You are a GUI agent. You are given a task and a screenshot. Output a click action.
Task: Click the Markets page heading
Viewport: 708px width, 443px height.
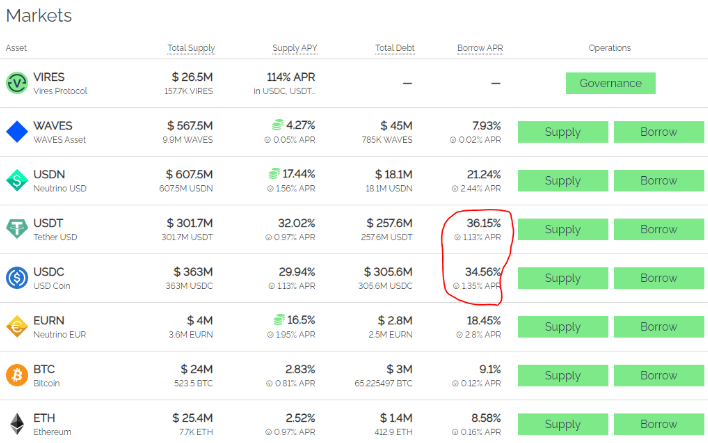click(39, 16)
